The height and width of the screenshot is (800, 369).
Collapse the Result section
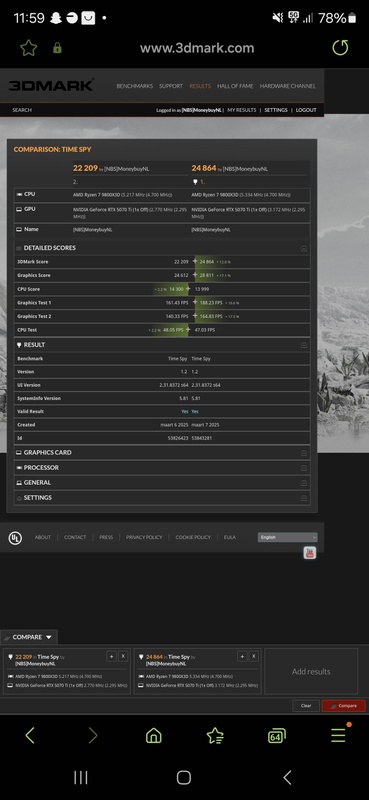tap(304, 345)
